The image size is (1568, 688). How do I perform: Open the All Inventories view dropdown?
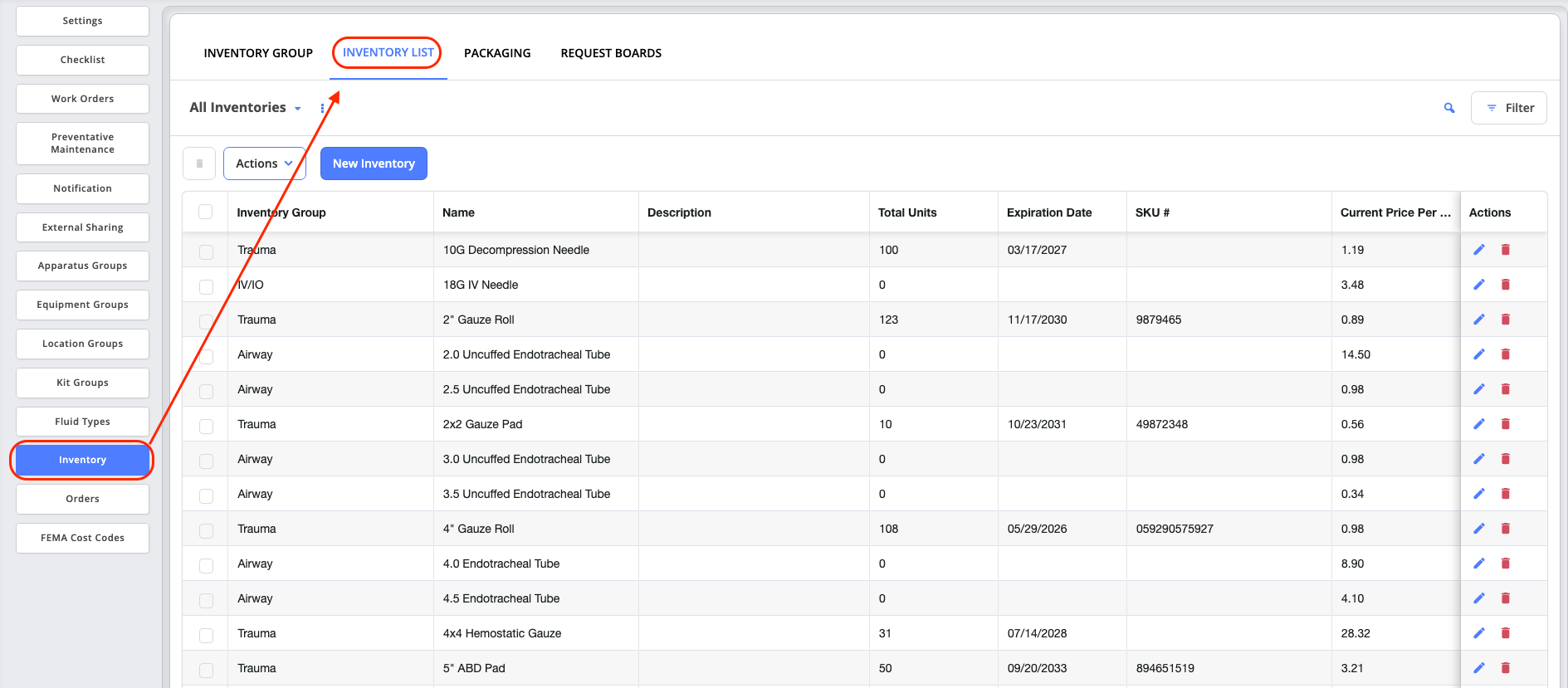tap(245, 108)
